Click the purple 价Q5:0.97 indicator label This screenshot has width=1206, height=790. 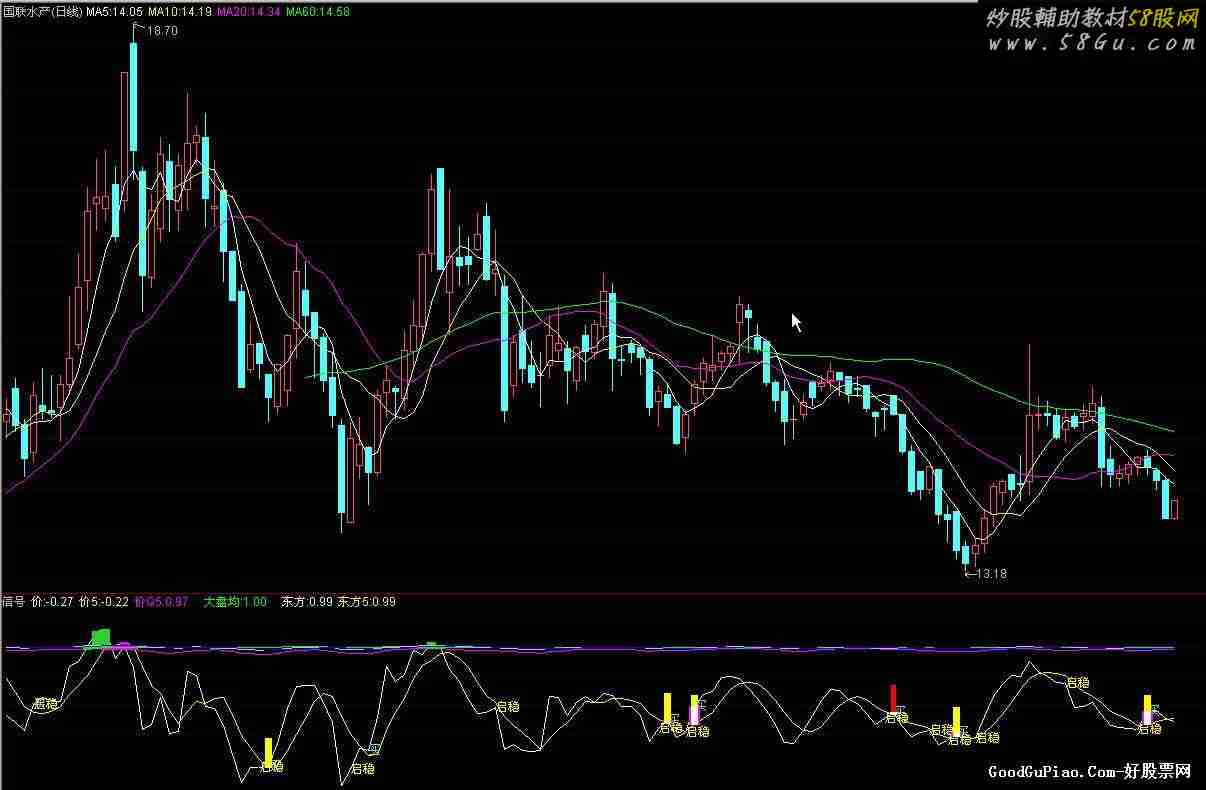161,602
